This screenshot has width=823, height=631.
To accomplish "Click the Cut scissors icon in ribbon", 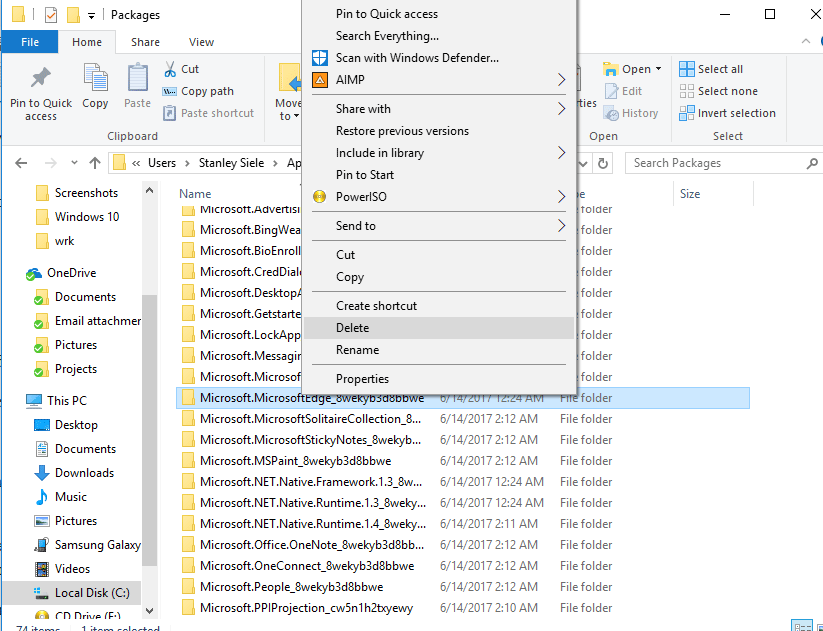I will click(170, 69).
